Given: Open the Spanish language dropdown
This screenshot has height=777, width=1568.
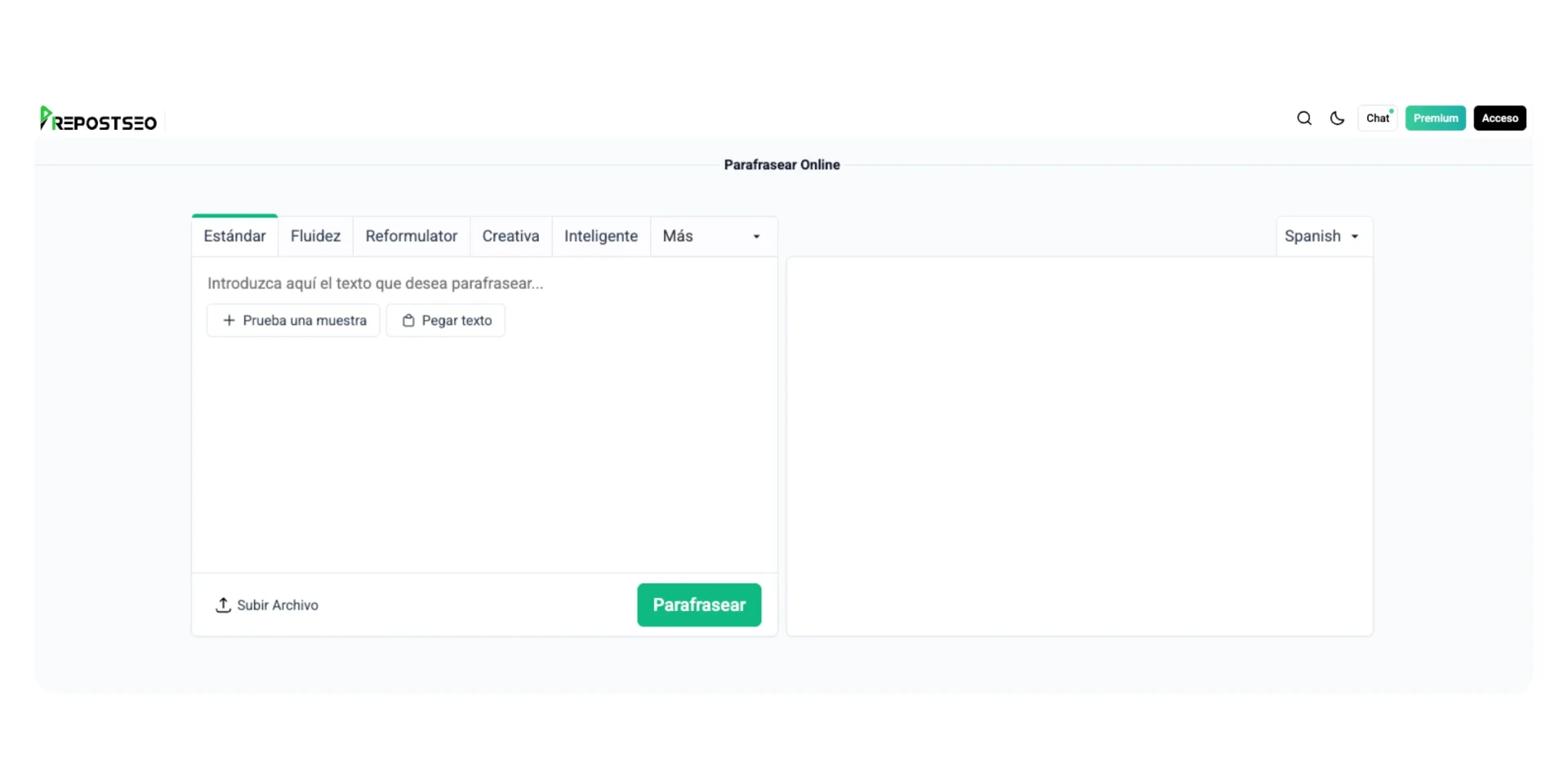Looking at the screenshot, I should click(1322, 236).
